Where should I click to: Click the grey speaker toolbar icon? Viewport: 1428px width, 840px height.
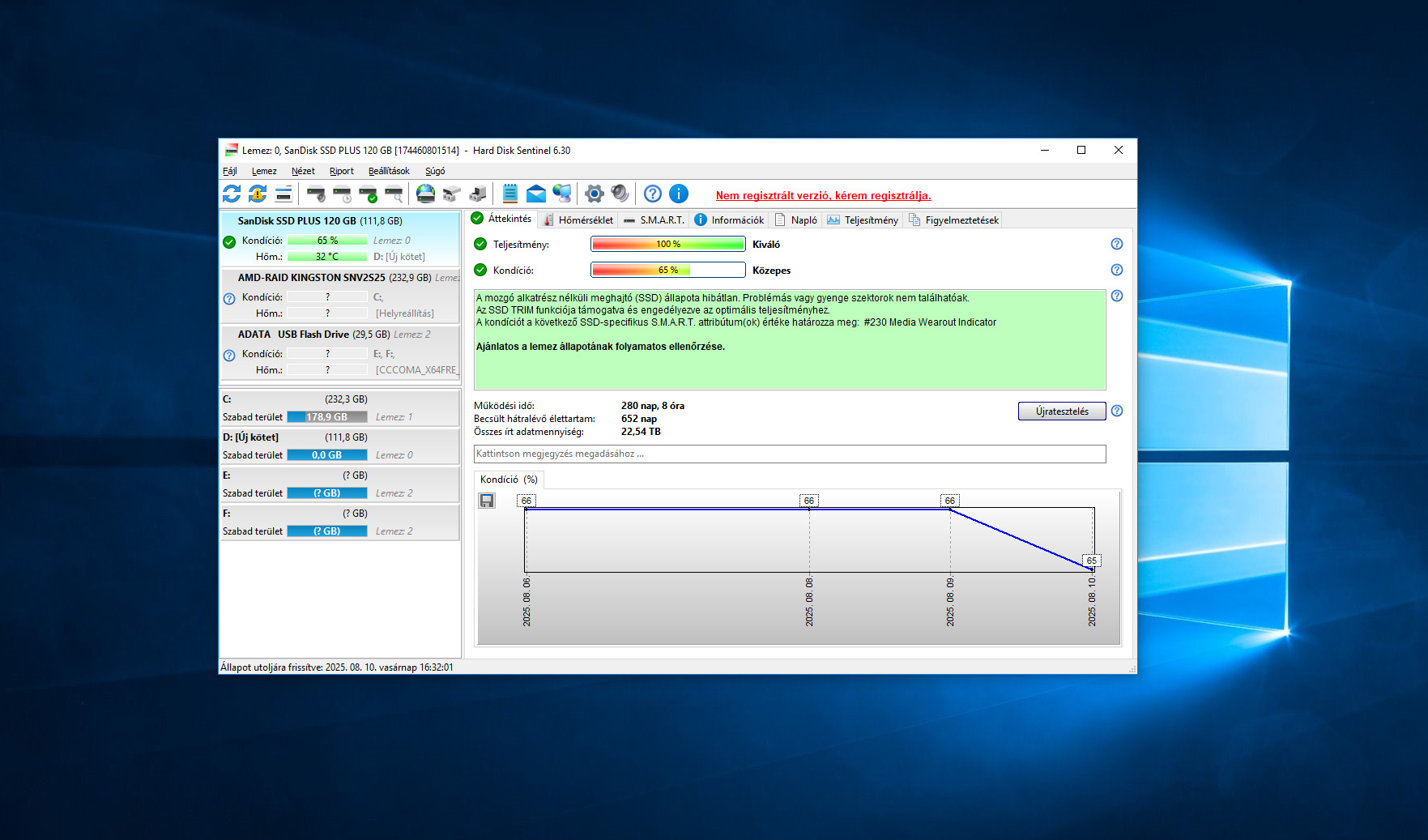pyautogui.click(x=620, y=194)
